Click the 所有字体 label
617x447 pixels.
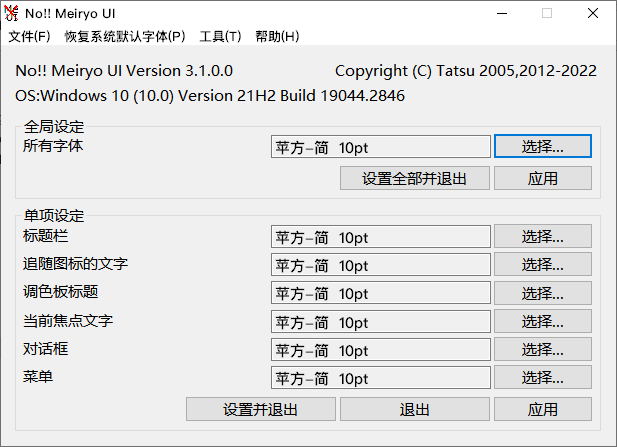53,146
